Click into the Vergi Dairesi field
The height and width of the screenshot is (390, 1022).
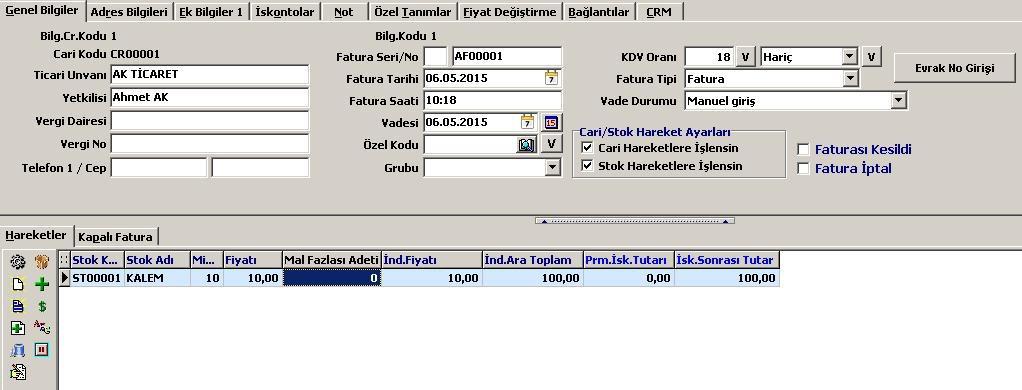coord(210,121)
